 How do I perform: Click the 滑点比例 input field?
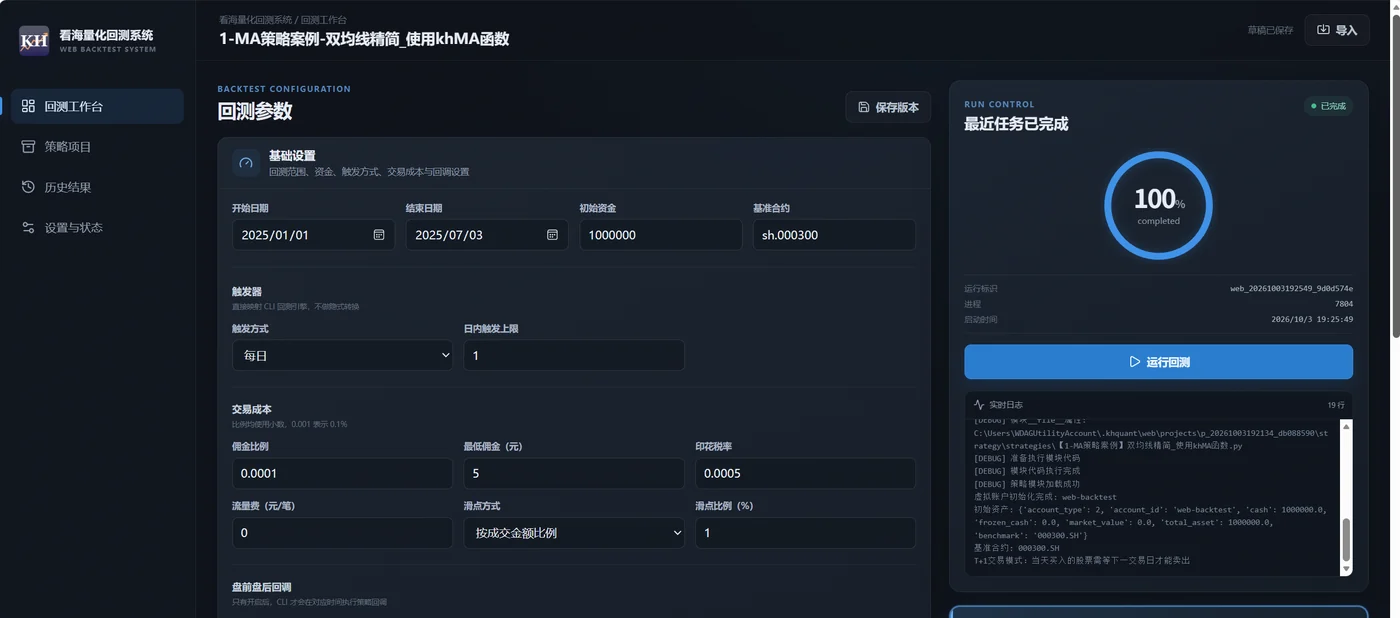point(806,533)
